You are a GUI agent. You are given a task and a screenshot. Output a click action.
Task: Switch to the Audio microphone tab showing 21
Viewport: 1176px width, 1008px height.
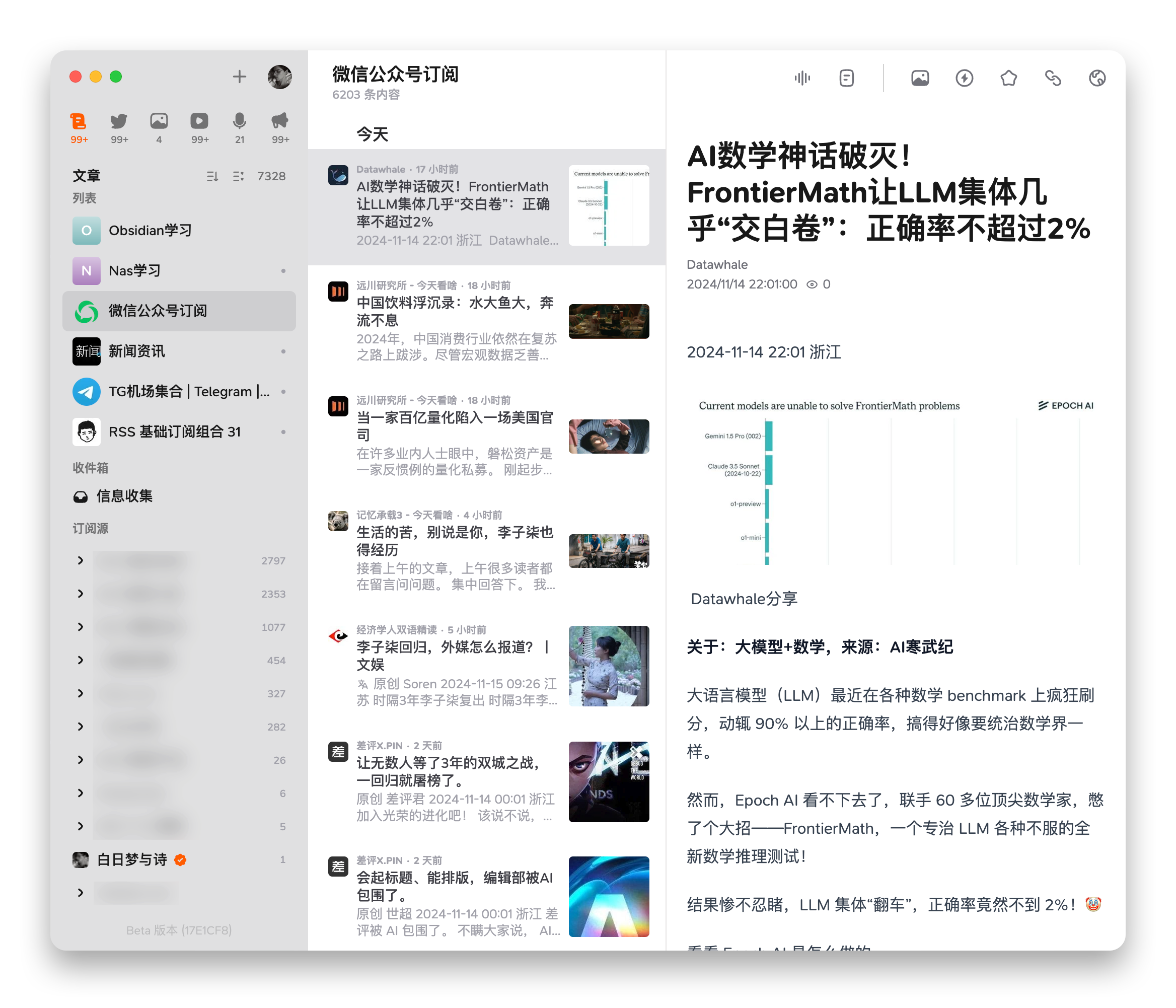coord(240,128)
